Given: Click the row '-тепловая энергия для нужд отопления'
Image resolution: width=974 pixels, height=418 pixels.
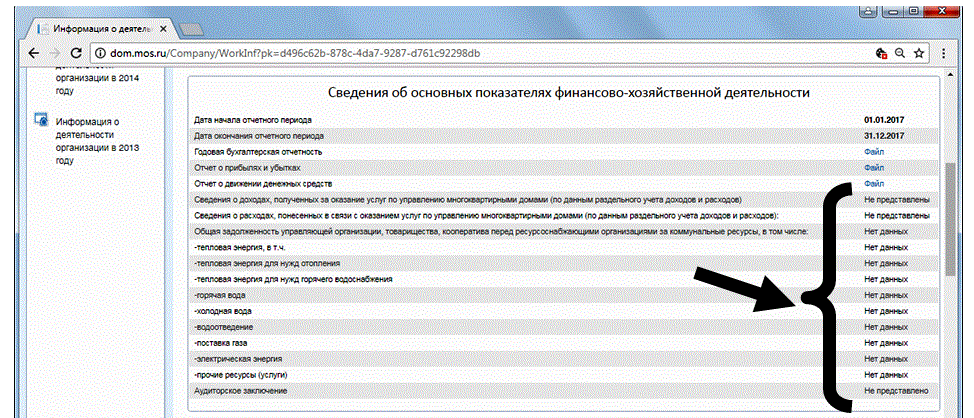Looking at the screenshot, I should click(x=564, y=263).
